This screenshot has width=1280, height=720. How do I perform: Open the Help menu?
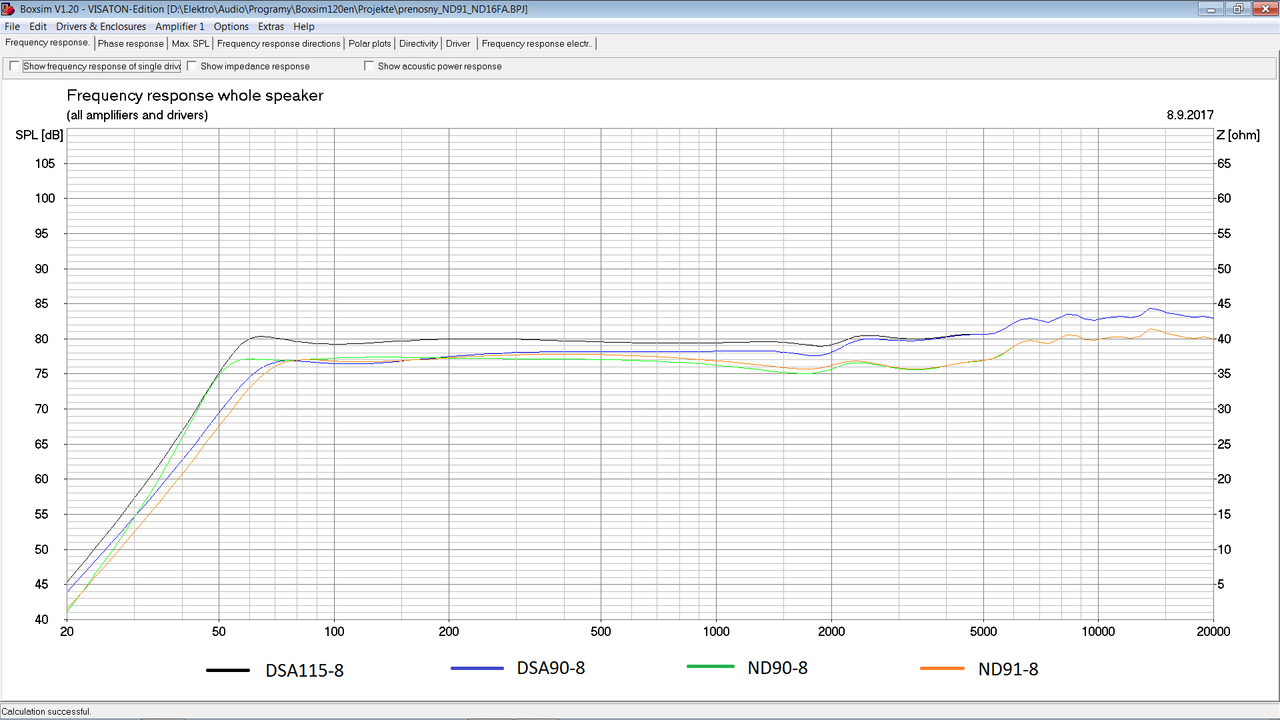(304, 27)
